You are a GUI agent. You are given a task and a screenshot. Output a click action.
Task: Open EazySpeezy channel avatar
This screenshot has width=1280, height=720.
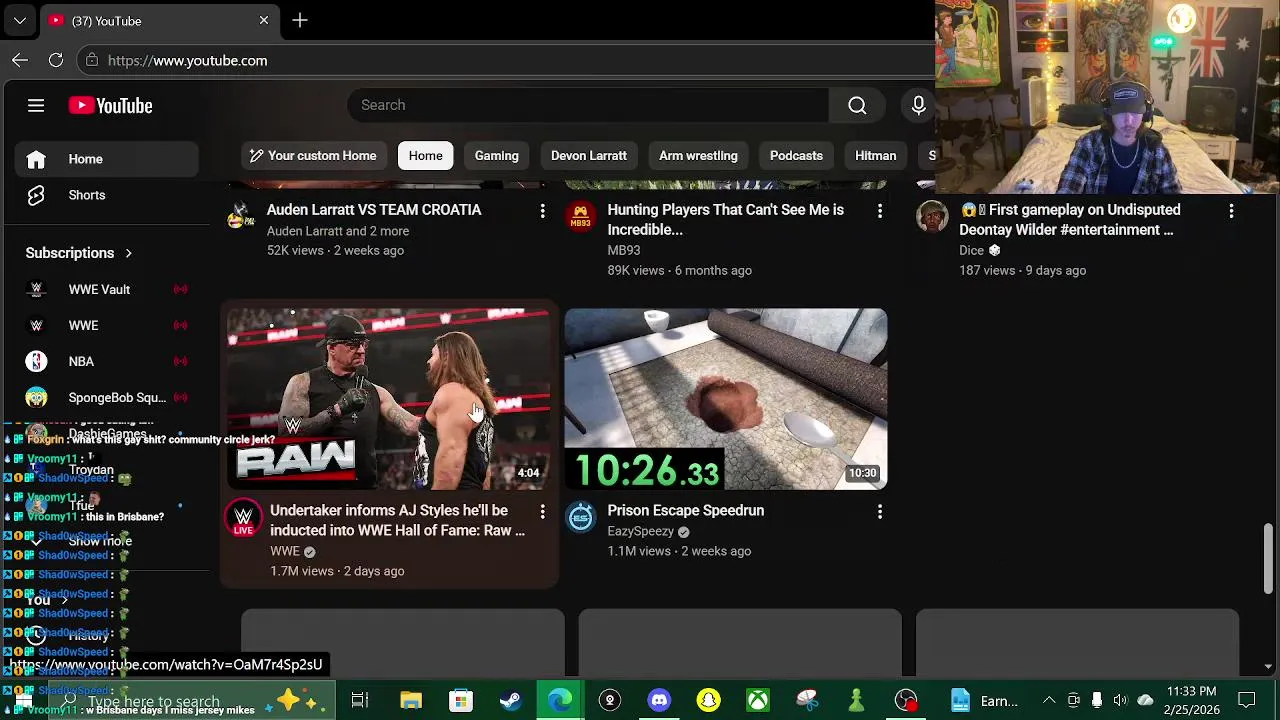tap(580, 516)
